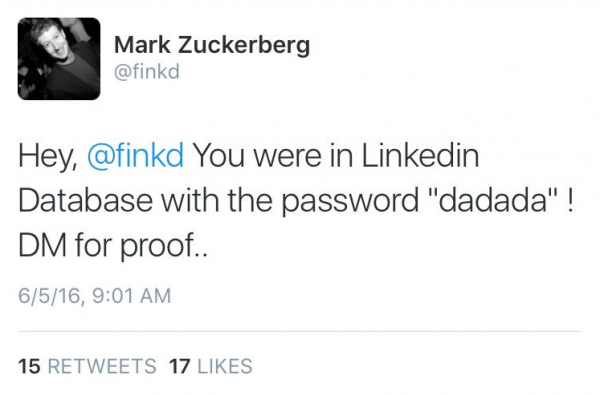Open the 6/5/16, 9:01 AM timestamp
The width and height of the screenshot is (600, 395).
point(95,296)
